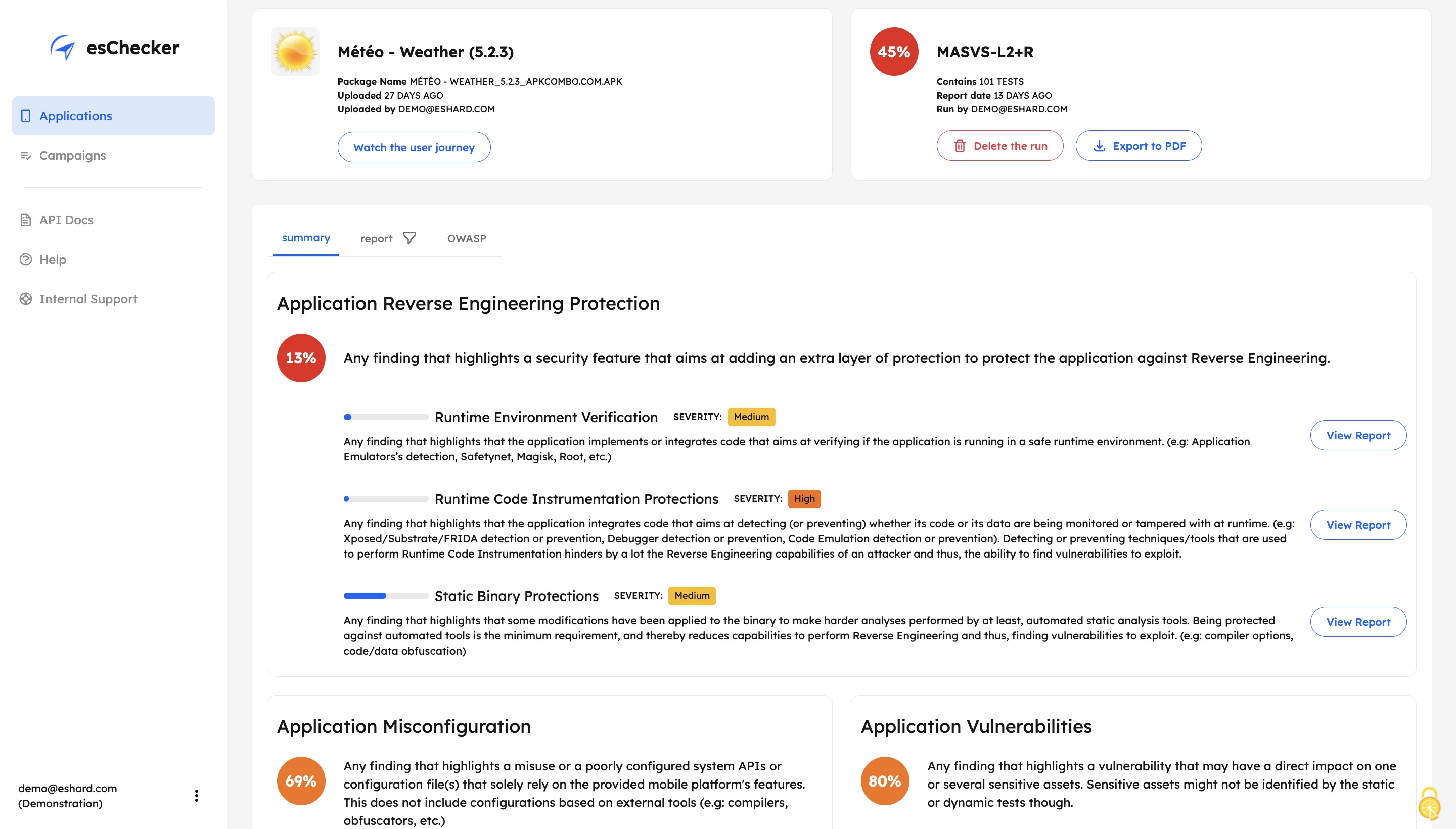Open the yellow lock icon at bottom right
The image size is (1456, 829).
(1429, 804)
